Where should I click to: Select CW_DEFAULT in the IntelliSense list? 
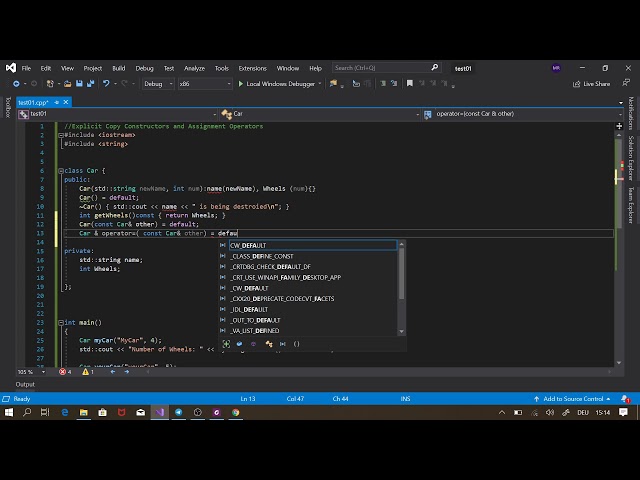tap(313, 245)
